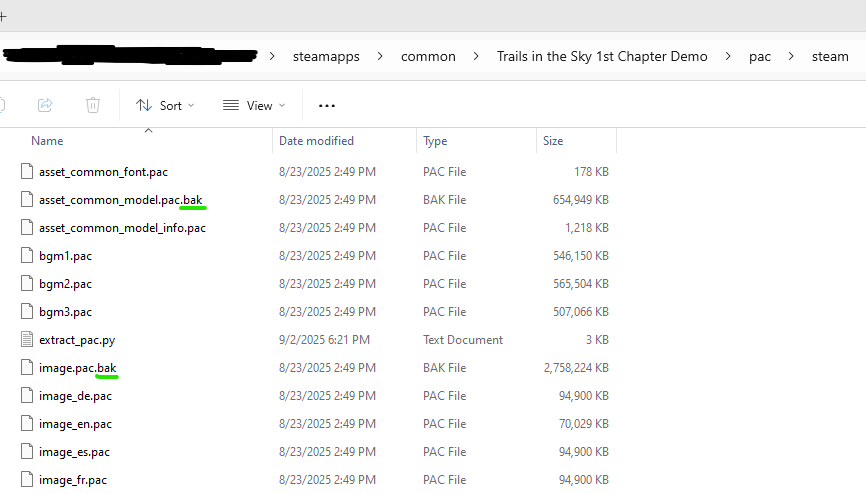Click the 654,949 KB size cell
Image resolution: width=866 pixels, height=494 pixels.
(x=581, y=200)
